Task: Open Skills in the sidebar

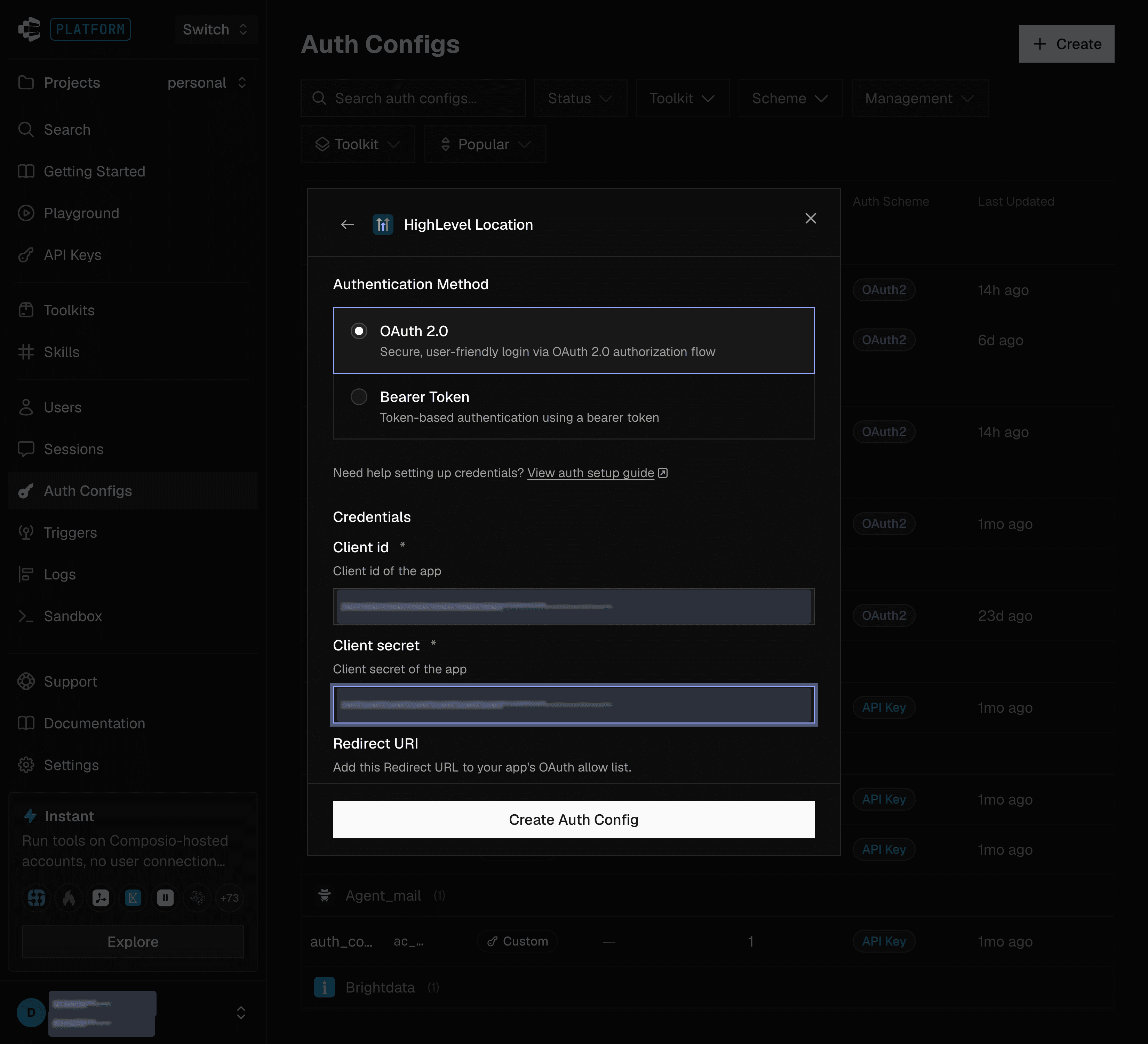Action: point(133,352)
